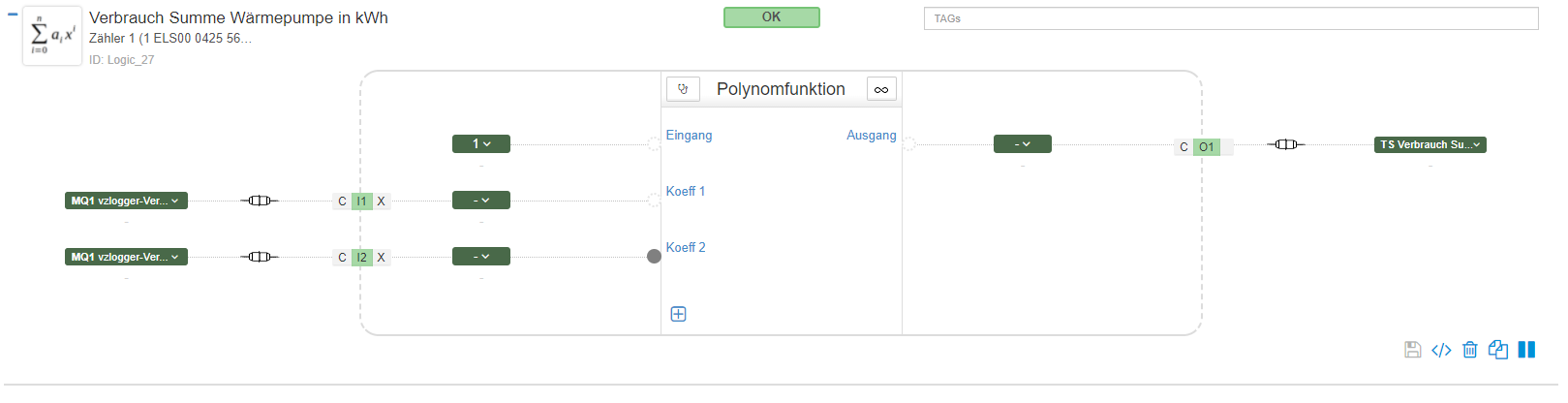Click into the TAGs input field
This screenshot has width=1568, height=403.
[x=1231, y=18]
